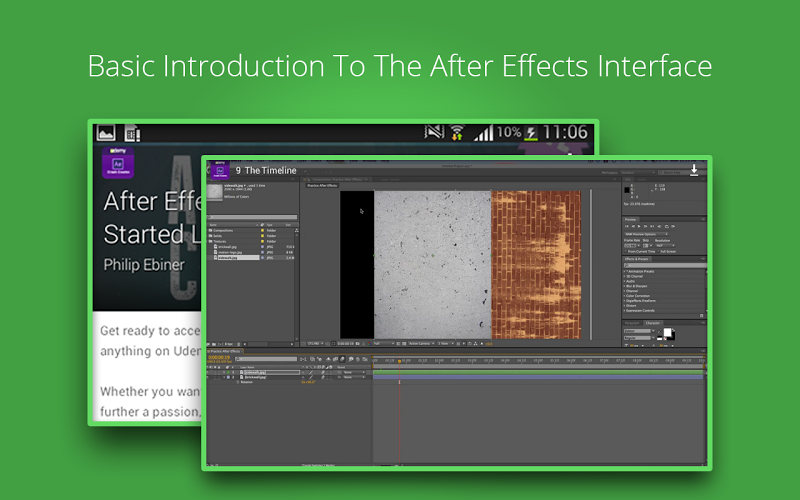
Task: Select the Effects & Presets panel tab
Action: (x=637, y=259)
